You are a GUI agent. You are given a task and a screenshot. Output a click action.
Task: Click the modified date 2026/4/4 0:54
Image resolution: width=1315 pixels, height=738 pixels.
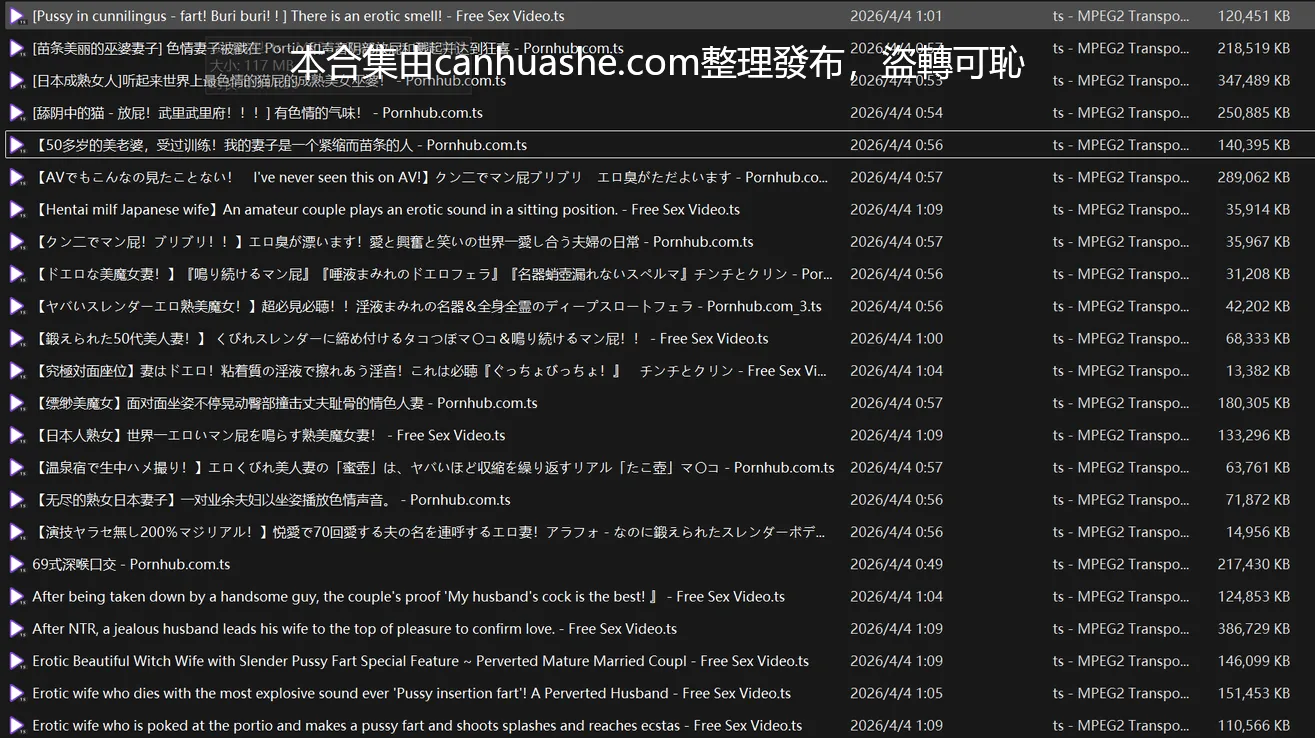point(896,113)
